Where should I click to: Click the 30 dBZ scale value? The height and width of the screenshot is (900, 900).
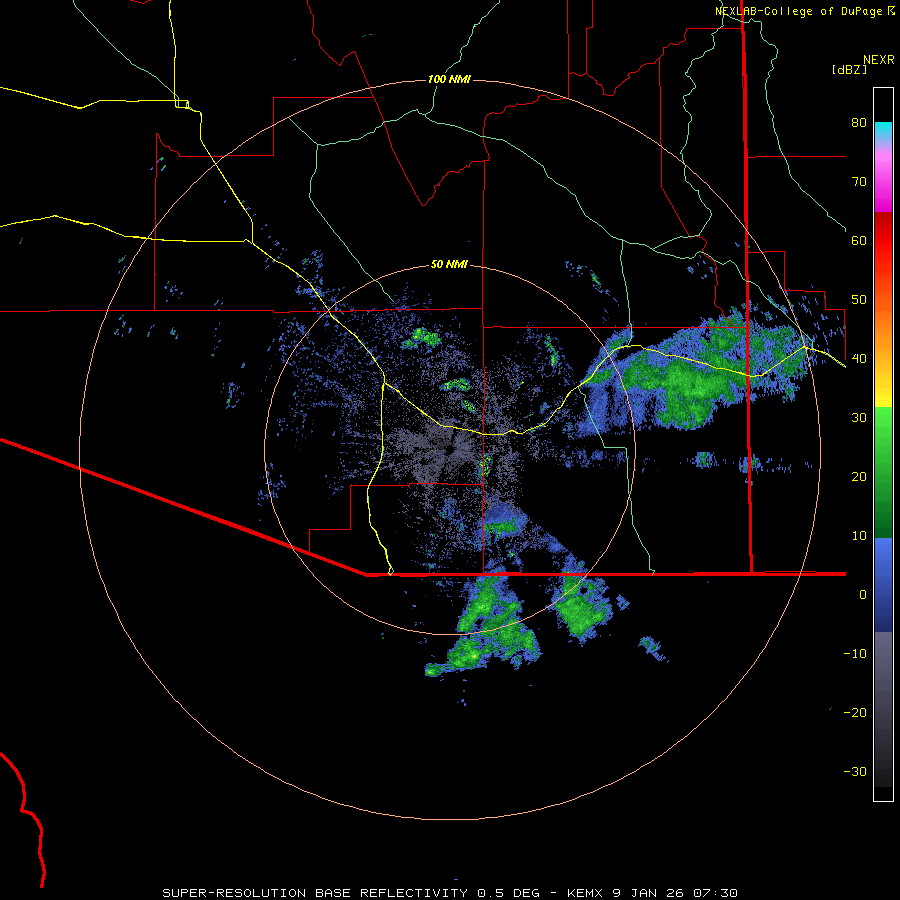coord(859,417)
